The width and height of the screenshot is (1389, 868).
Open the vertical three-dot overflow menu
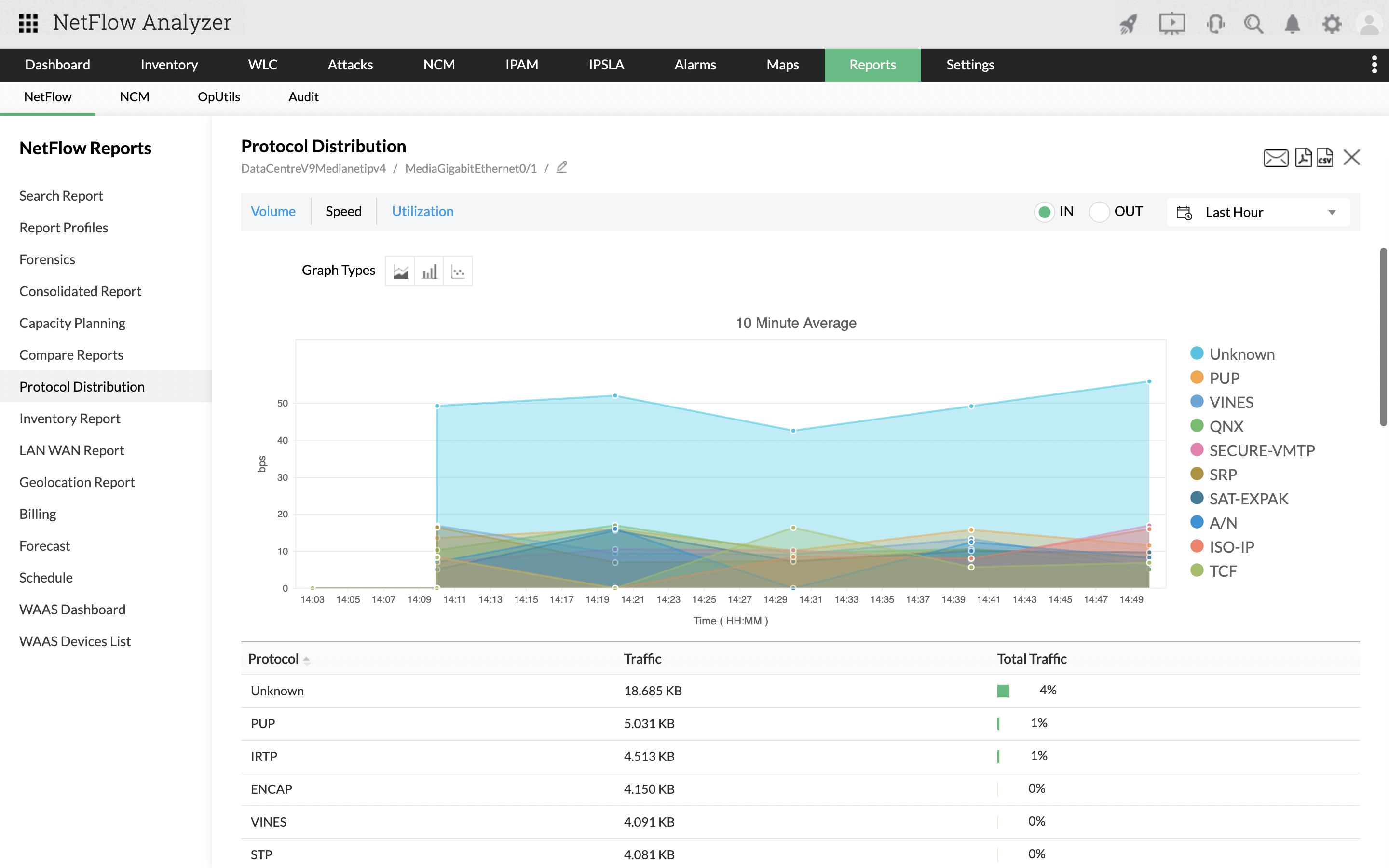coord(1374,64)
